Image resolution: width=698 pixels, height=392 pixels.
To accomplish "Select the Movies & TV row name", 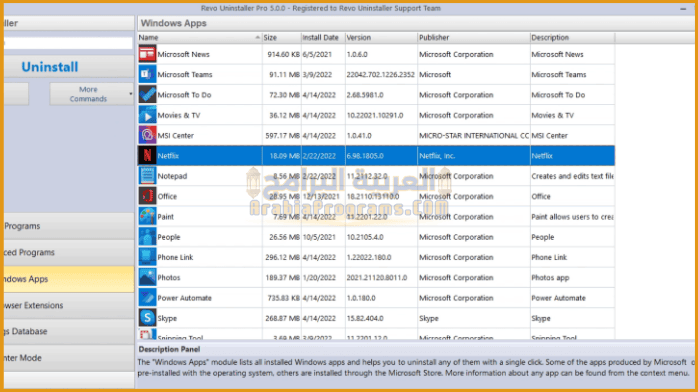I will (179, 115).
